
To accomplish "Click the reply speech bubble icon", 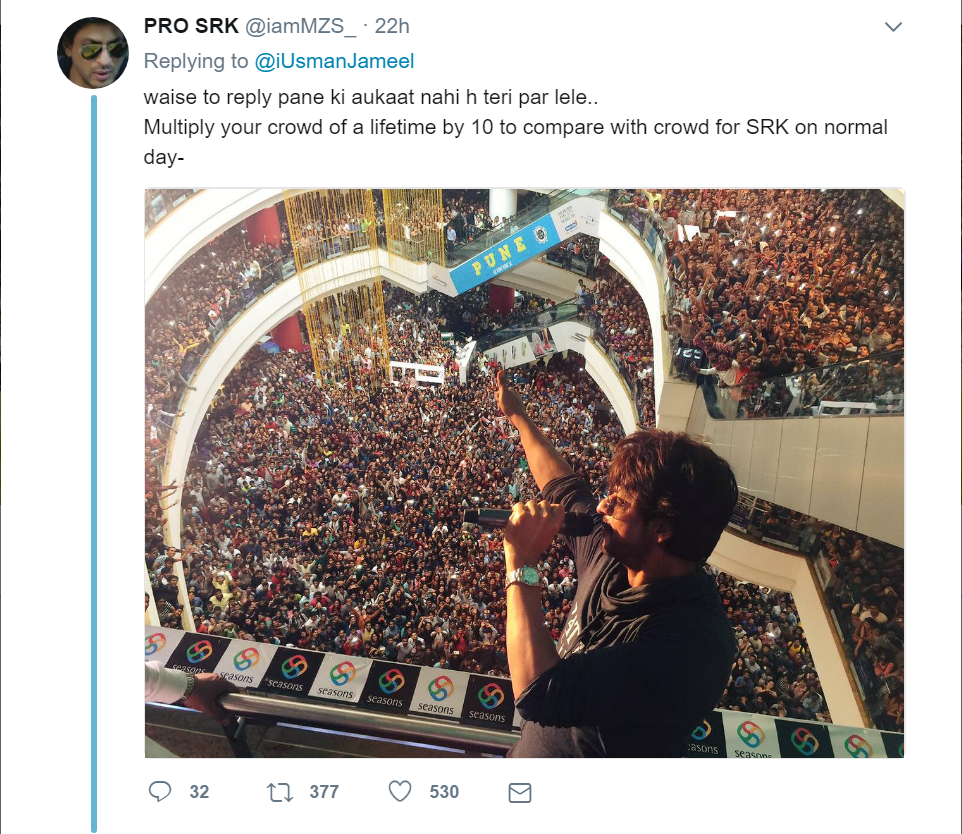I will pyautogui.click(x=160, y=792).
